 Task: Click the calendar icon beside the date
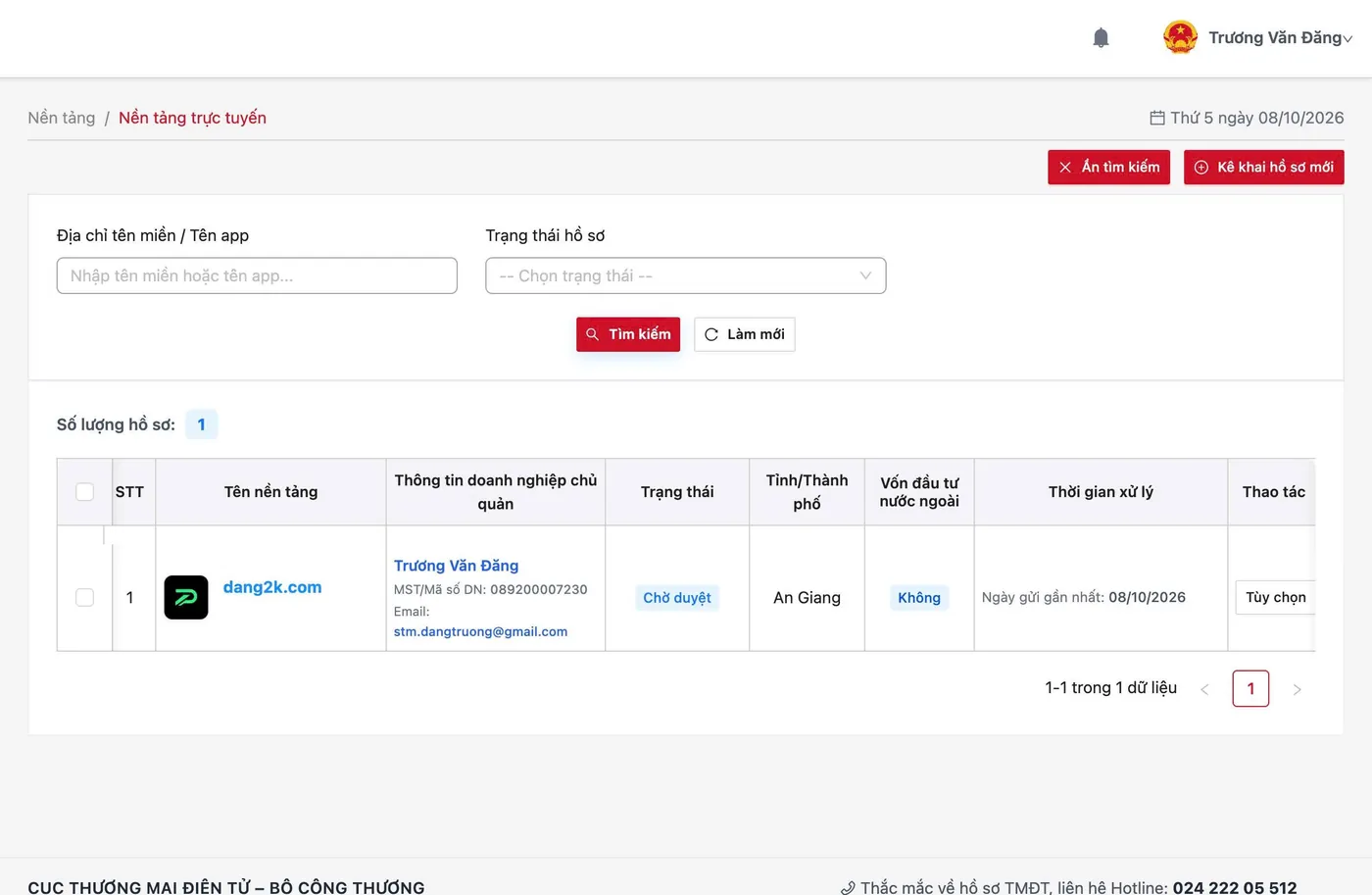1157,118
